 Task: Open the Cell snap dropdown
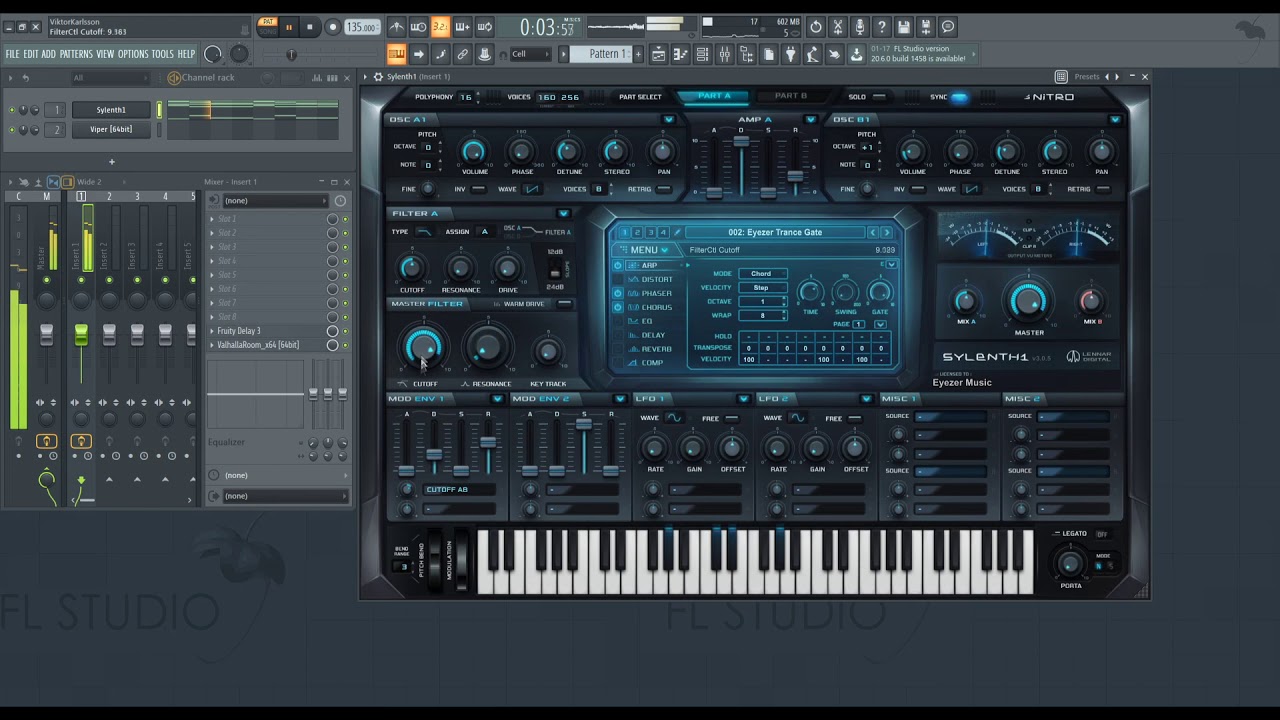(x=532, y=54)
